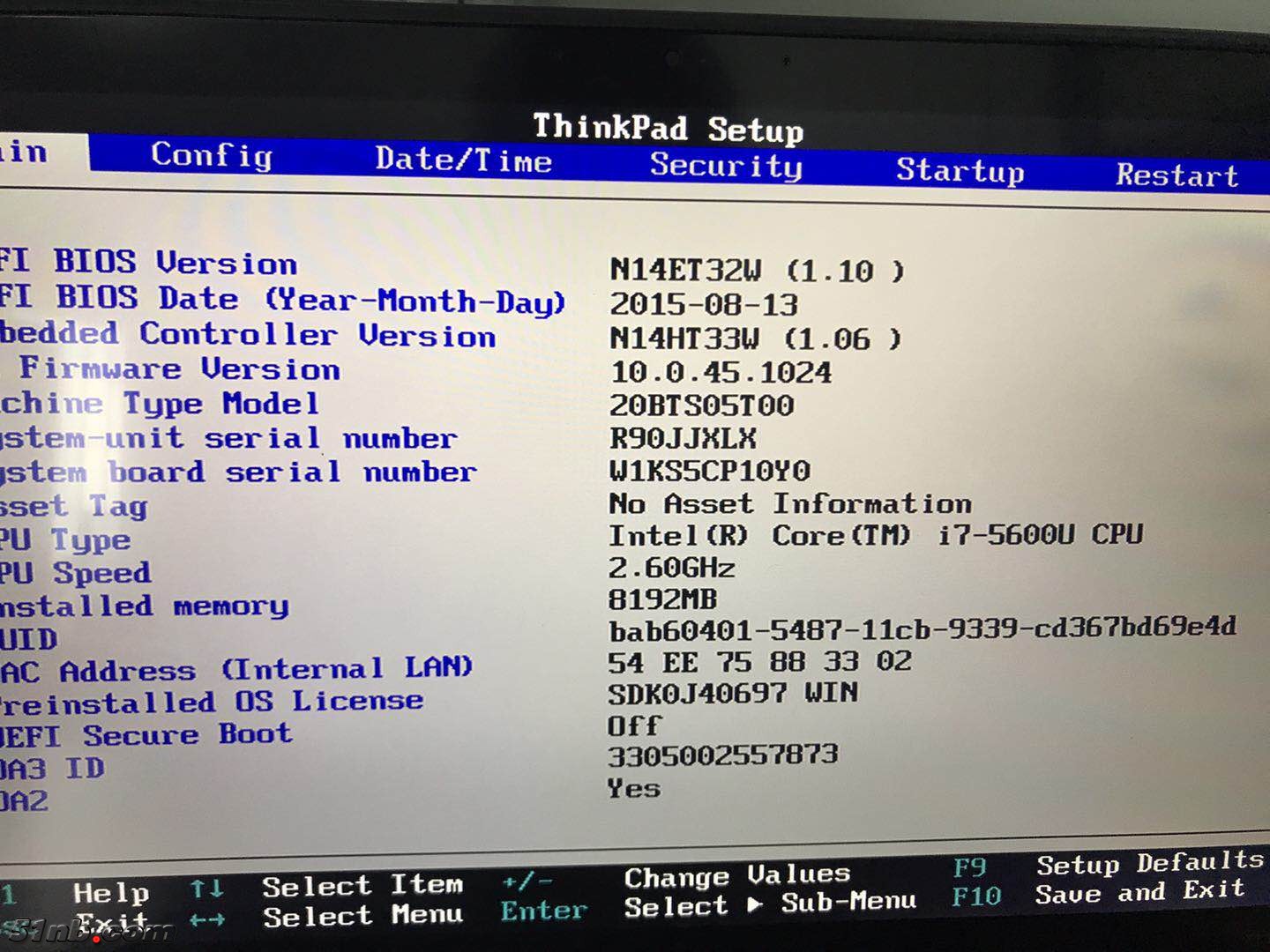
Task: Switch to the Date/Time tab
Action: (464, 160)
